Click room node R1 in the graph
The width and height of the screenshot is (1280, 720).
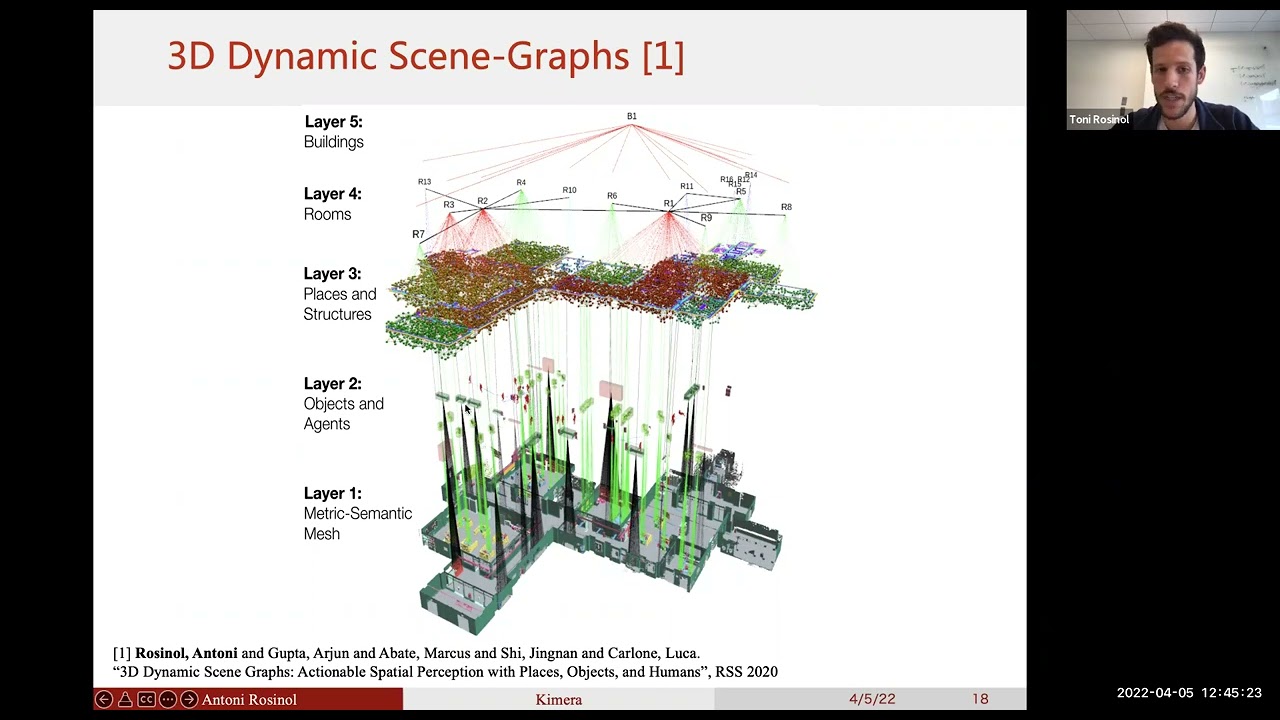(669, 204)
